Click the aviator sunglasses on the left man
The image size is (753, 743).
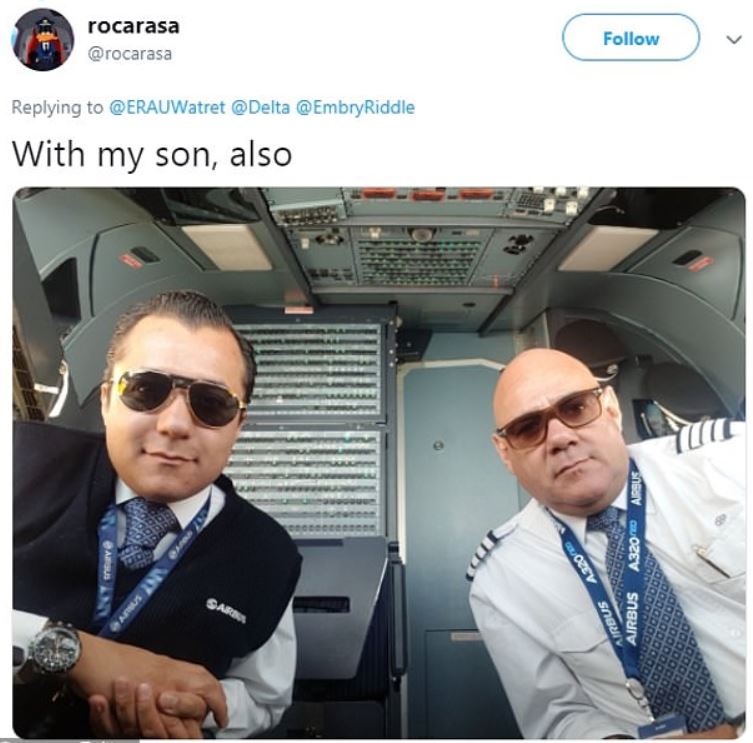[178, 398]
